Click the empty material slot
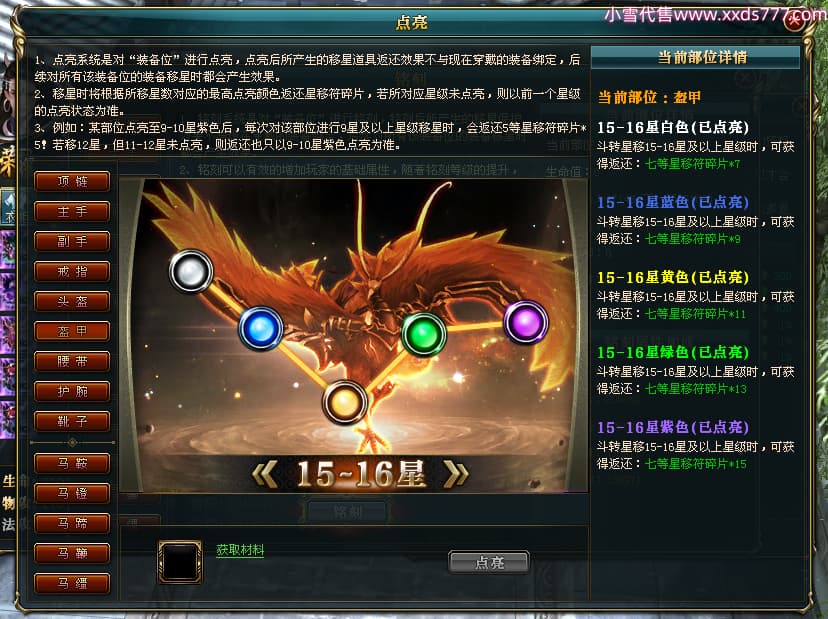 tap(180, 562)
